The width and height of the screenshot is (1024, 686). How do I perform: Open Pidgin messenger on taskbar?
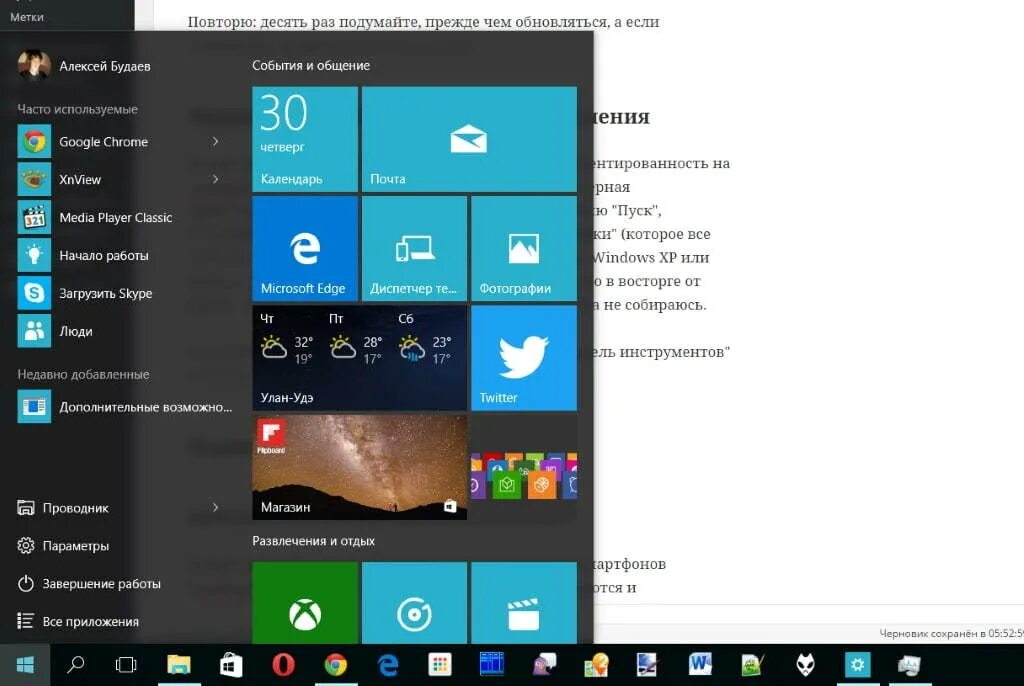[x=544, y=665]
